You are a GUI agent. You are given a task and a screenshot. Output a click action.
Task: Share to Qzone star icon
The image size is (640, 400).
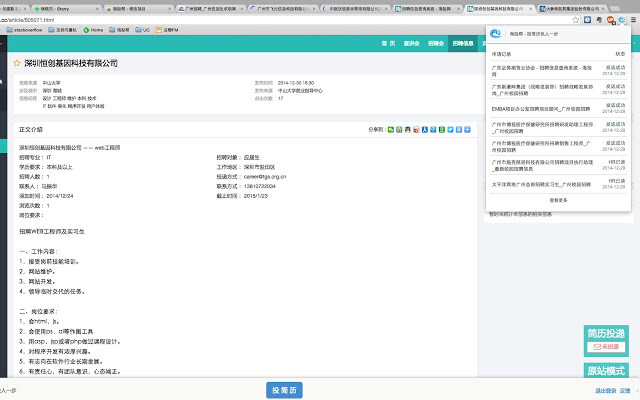pyautogui.click(x=399, y=130)
